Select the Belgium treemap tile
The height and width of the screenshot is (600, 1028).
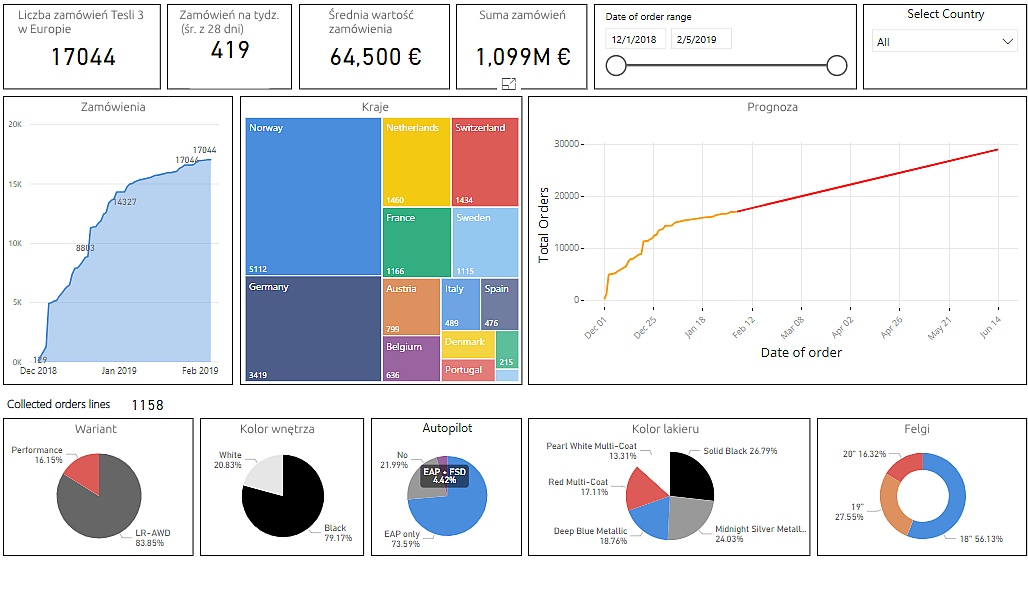point(412,359)
